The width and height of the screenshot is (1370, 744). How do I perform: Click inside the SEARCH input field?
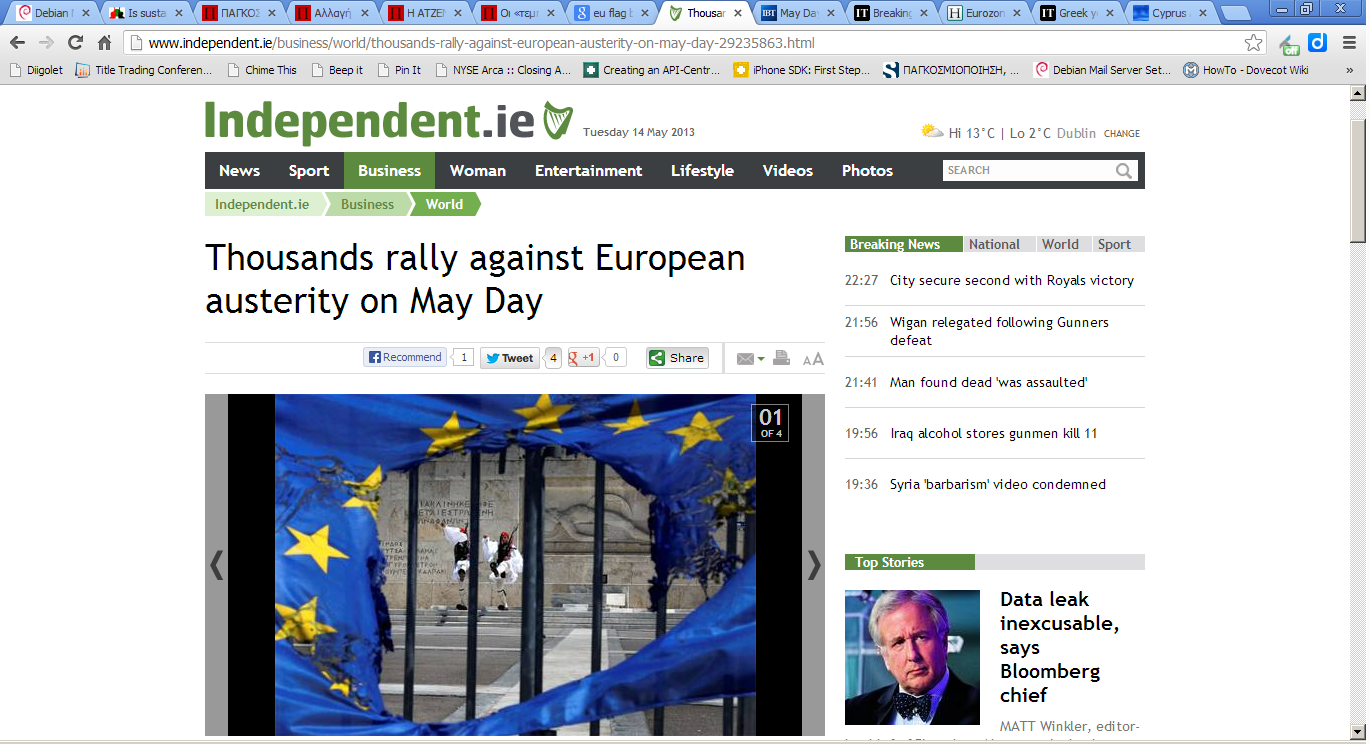coord(1028,171)
